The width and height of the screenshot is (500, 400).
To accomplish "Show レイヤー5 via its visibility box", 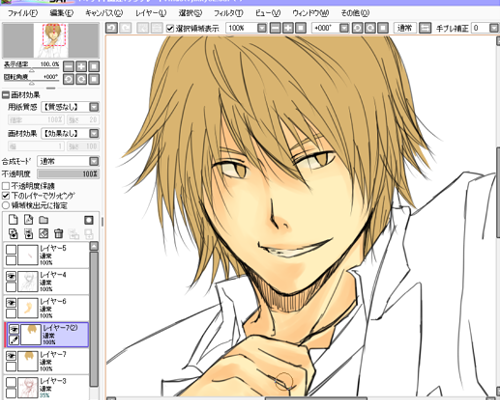I will pyautogui.click(x=11, y=249).
